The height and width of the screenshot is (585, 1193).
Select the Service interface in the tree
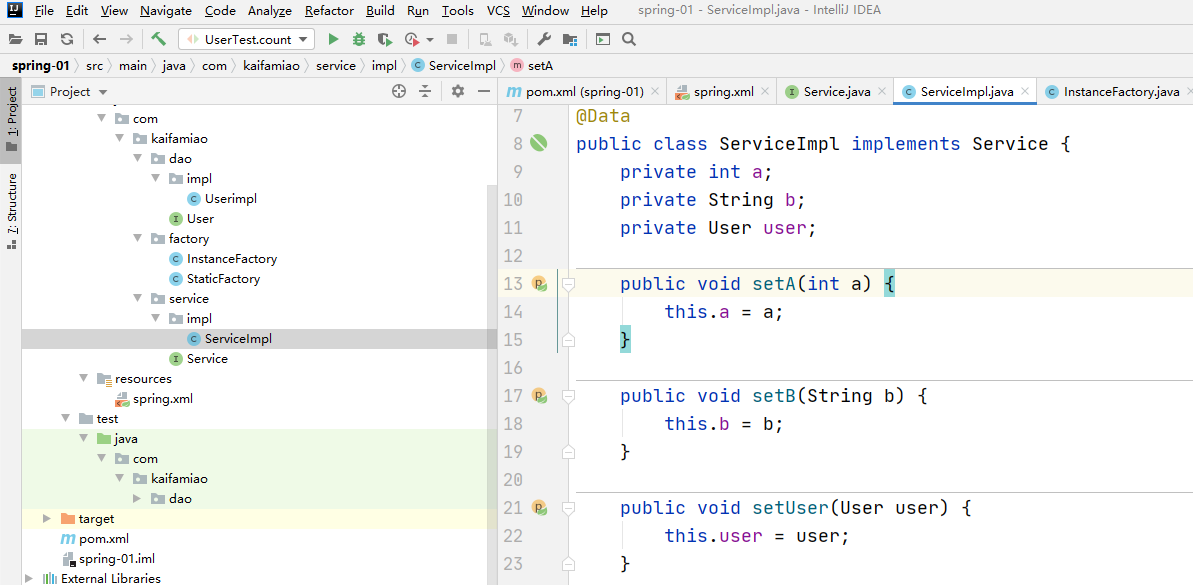tap(207, 358)
